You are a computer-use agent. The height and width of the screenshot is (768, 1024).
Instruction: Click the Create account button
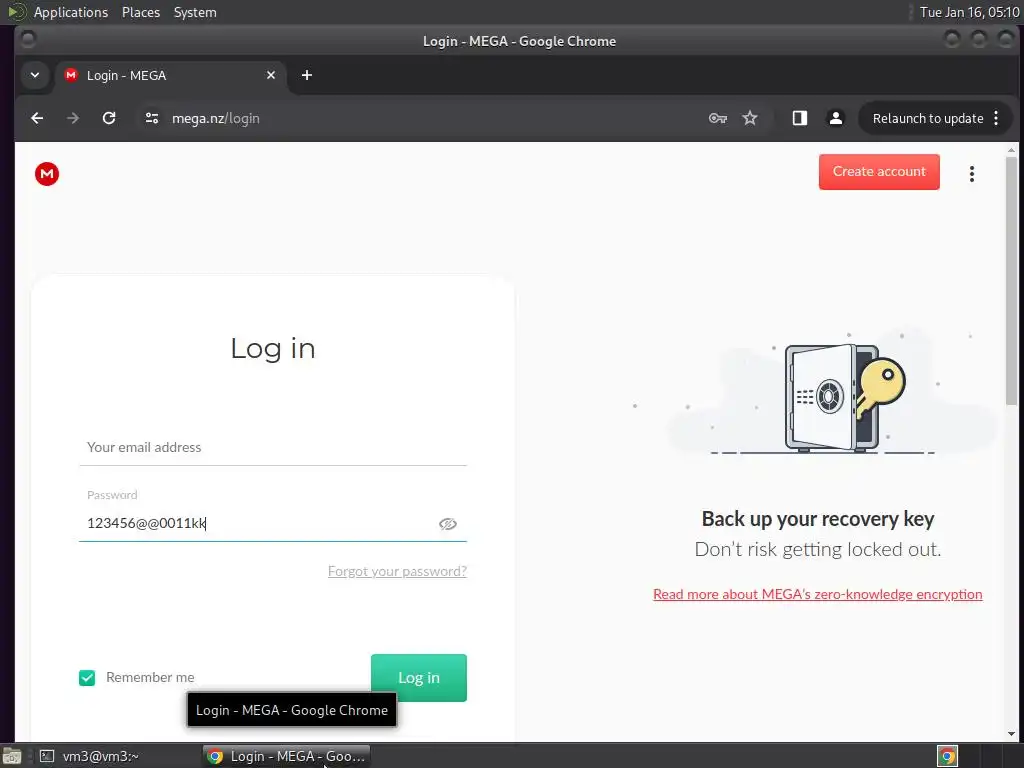pyautogui.click(x=879, y=172)
